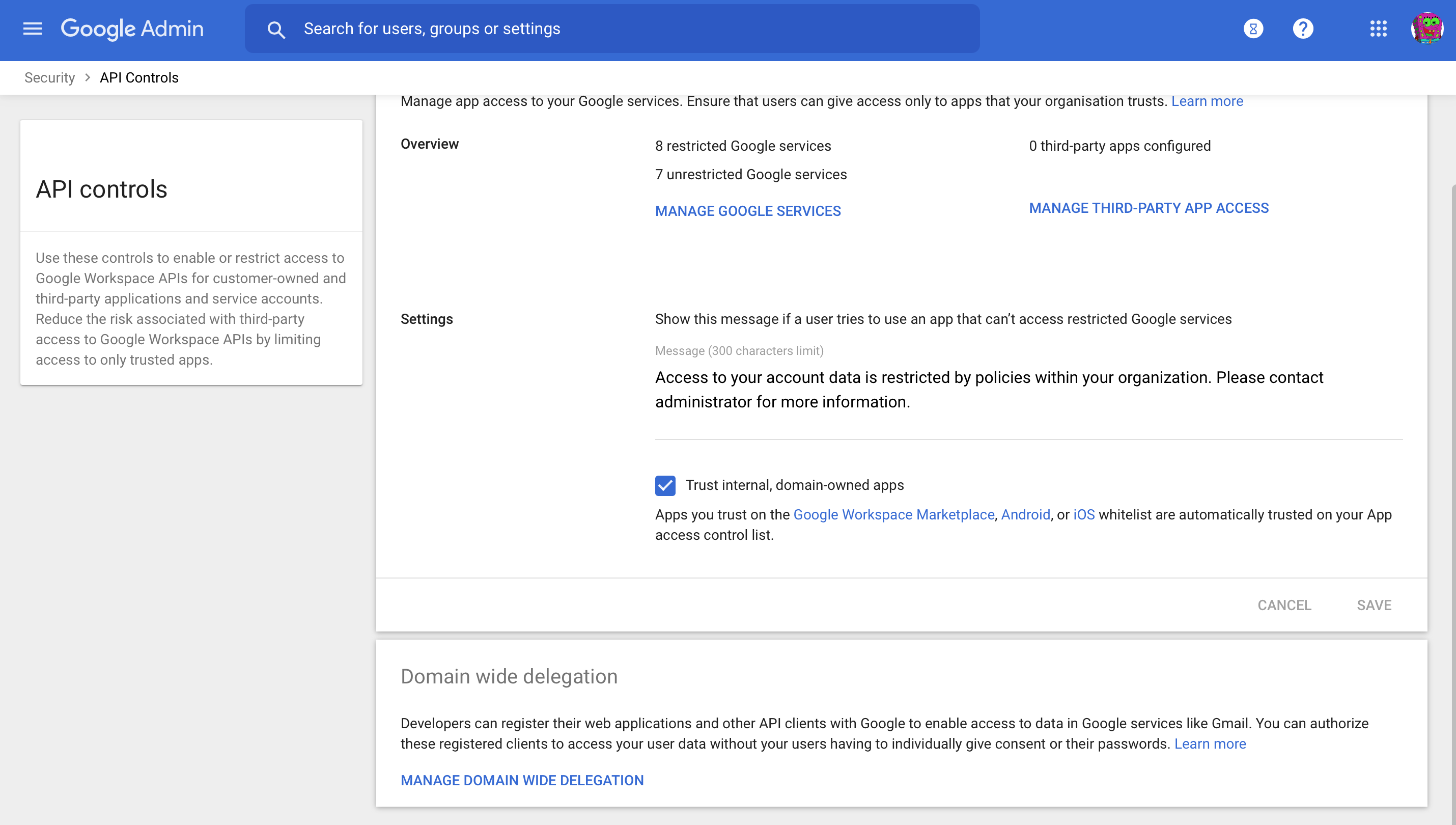Open the Learn more link for app access
Image resolution: width=1456 pixels, height=825 pixels.
point(1208,101)
